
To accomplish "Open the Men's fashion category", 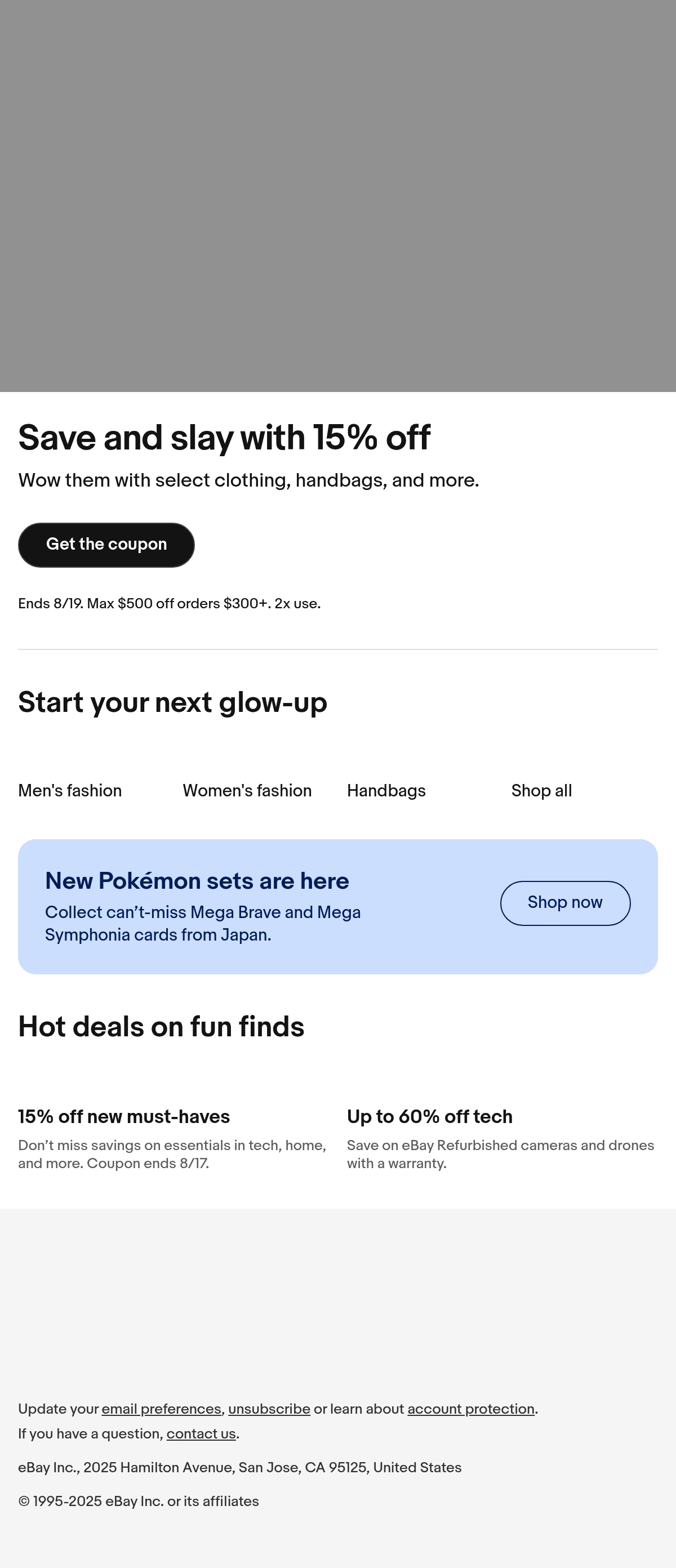I will 70,791.
